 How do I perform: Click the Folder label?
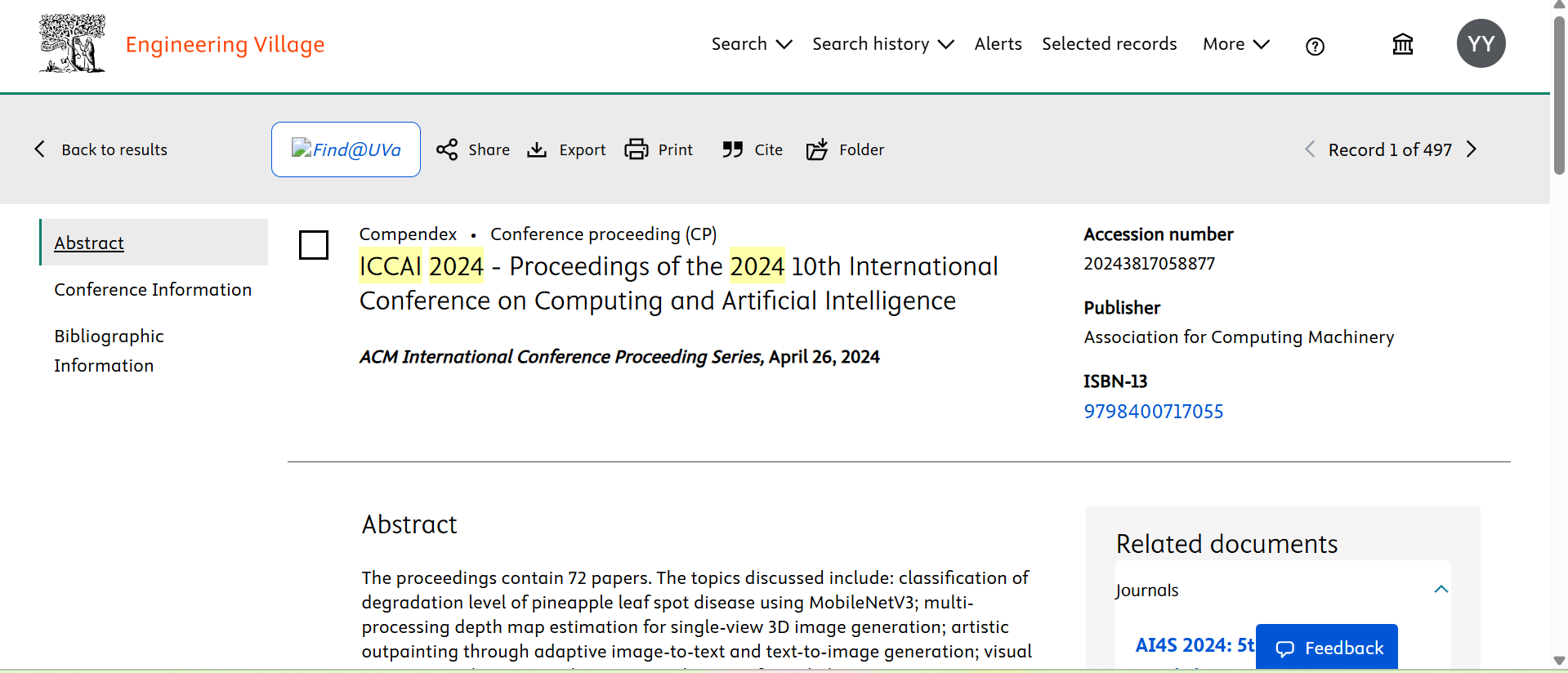pyautogui.click(x=862, y=149)
